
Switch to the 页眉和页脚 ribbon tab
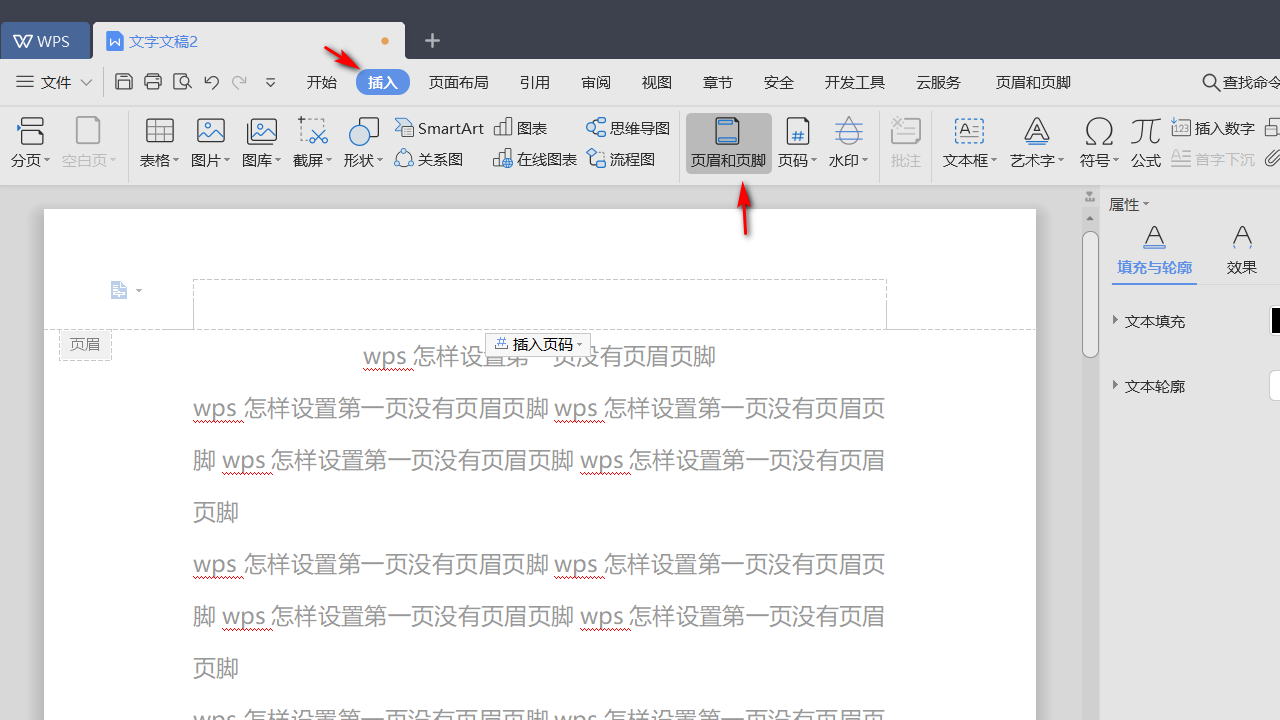click(x=1034, y=82)
